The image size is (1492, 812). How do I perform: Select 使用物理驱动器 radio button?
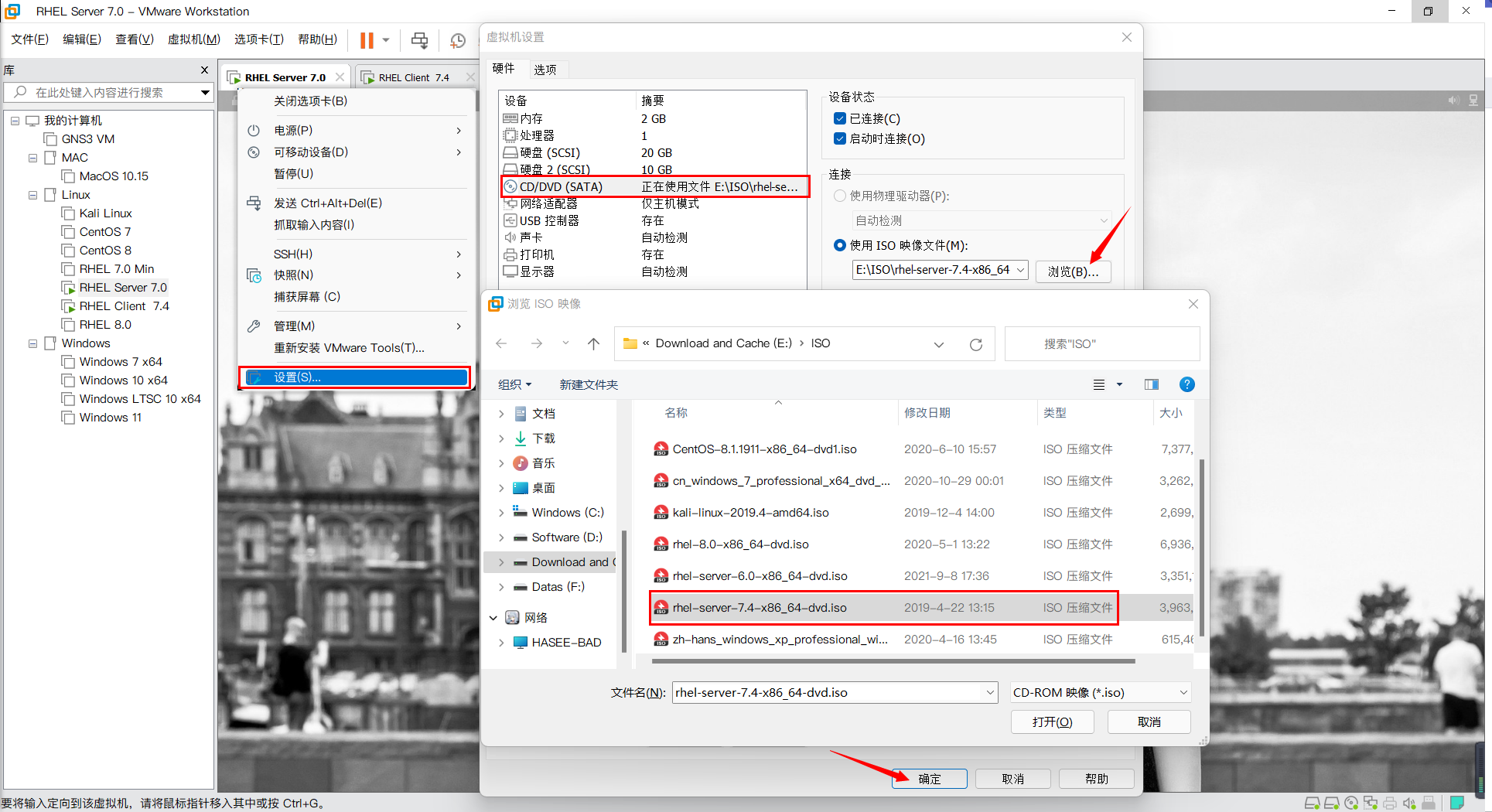pos(840,196)
